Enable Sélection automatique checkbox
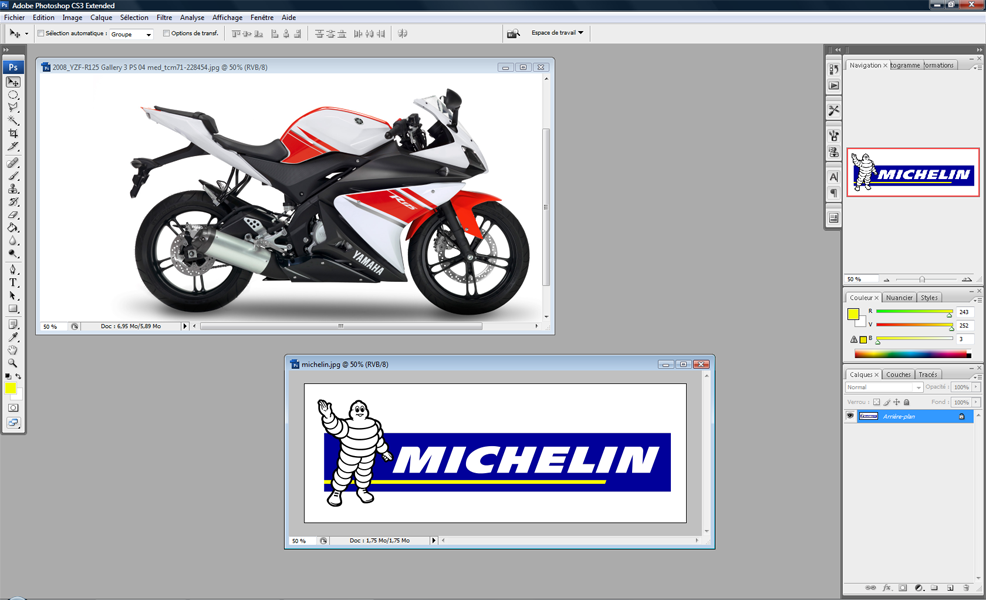This screenshot has width=986, height=600. (41, 33)
